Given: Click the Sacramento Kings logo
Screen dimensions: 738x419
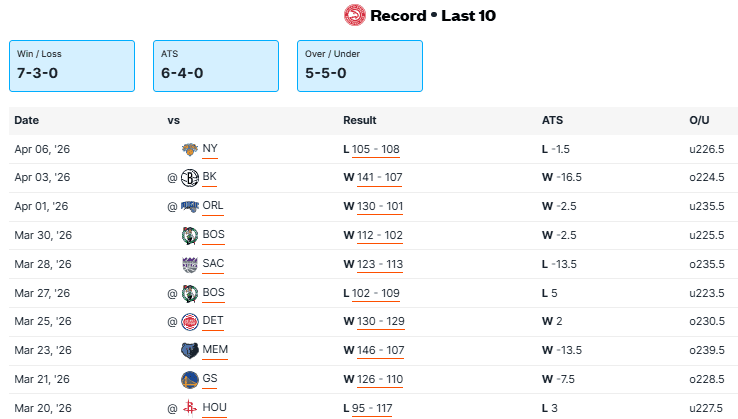Looking at the screenshot, I should point(190,265).
